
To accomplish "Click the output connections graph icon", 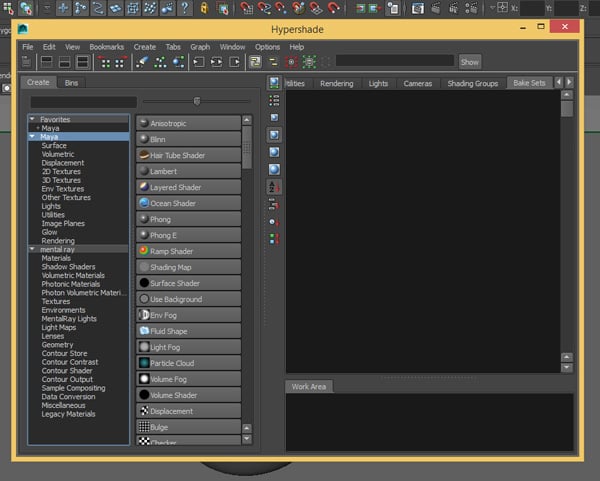I will [x=235, y=62].
